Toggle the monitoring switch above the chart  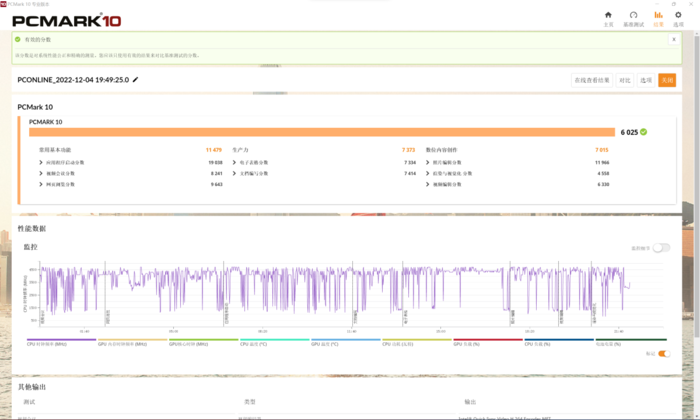[661, 248]
